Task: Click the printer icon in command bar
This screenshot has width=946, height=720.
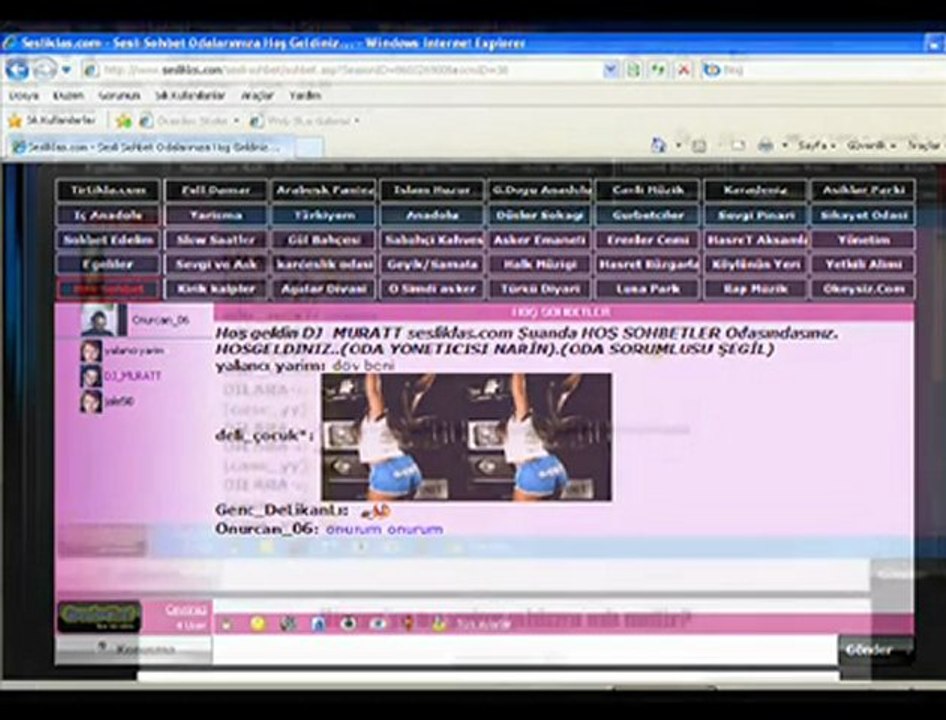Action: 766,145
